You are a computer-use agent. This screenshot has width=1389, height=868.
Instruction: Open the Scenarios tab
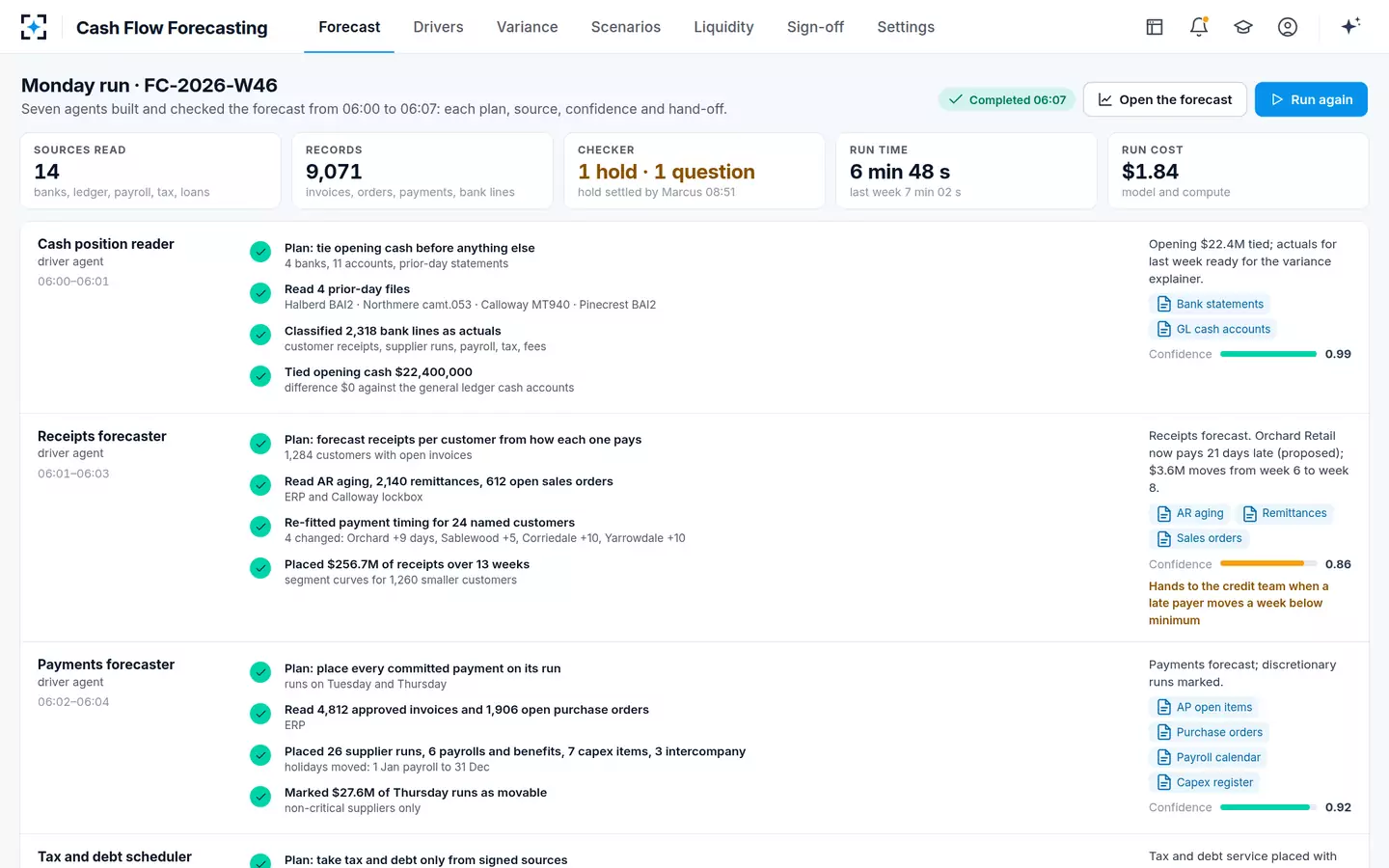pyautogui.click(x=626, y=27)
